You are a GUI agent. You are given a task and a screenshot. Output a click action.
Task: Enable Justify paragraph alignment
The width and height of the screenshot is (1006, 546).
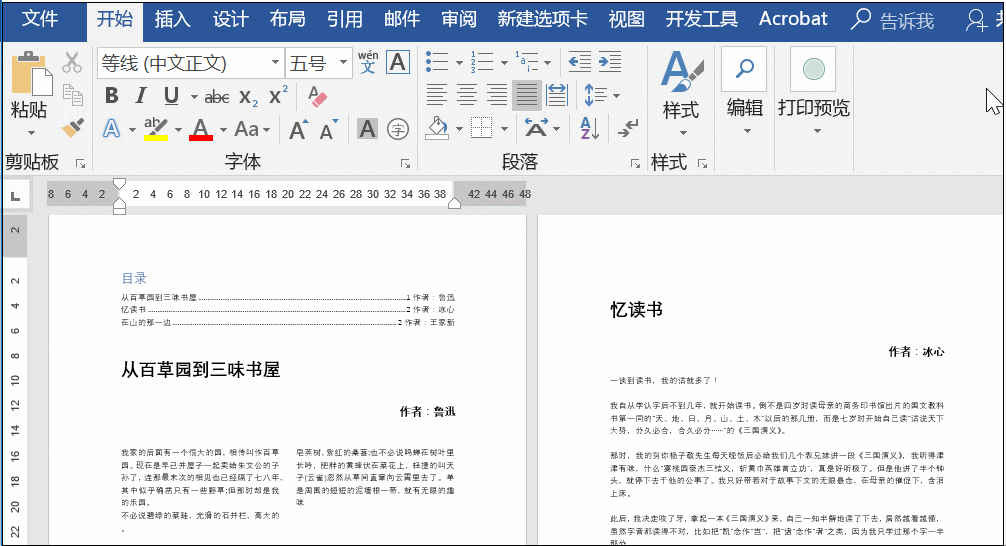pos(527,96)
